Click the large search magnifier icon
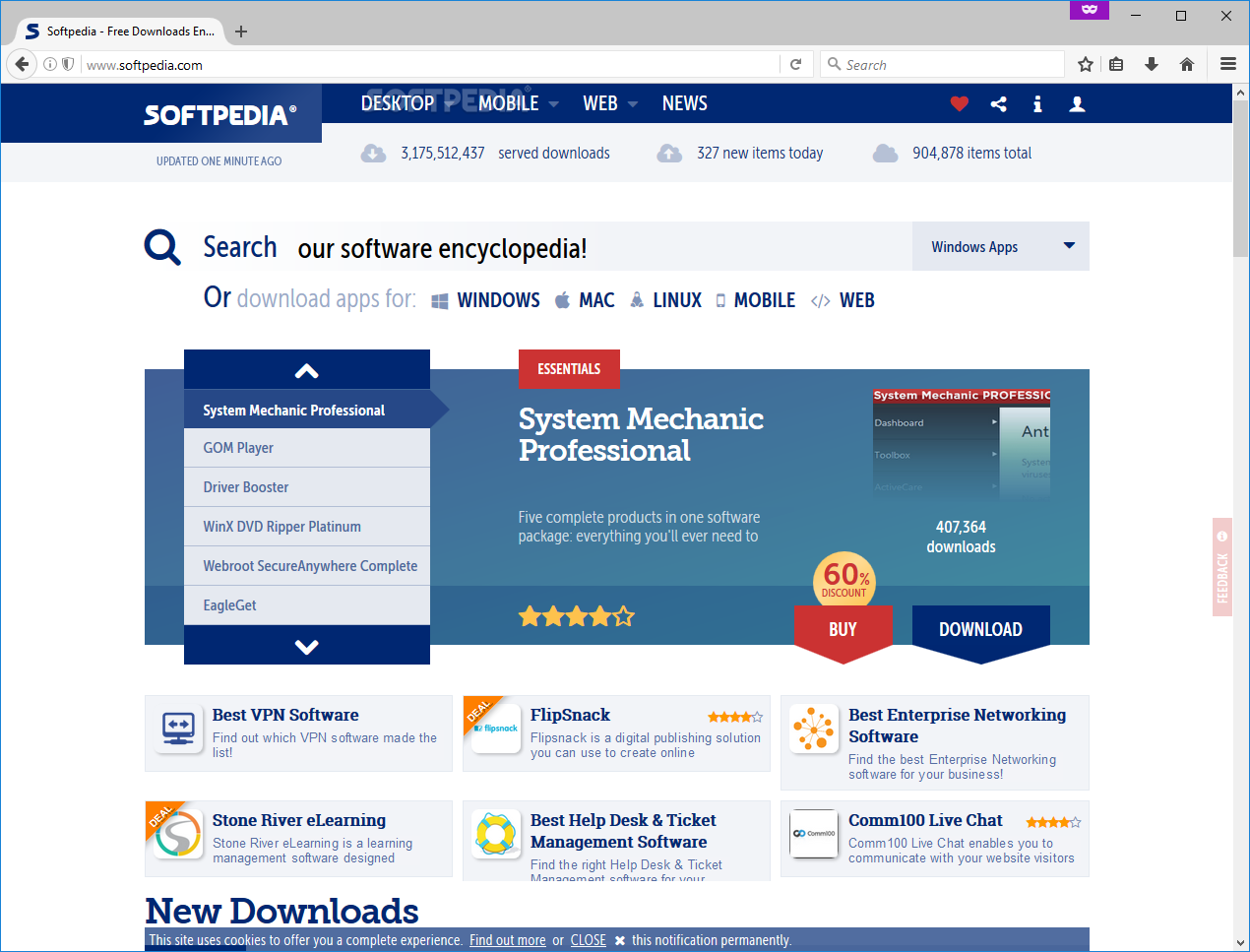This screenshot has width=1250, height=952. (162, 247)
